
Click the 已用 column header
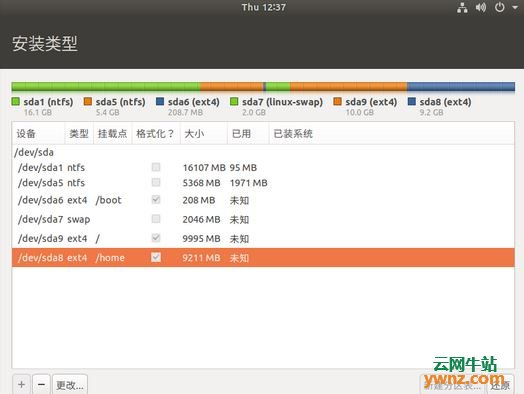[x=248, y=134]
